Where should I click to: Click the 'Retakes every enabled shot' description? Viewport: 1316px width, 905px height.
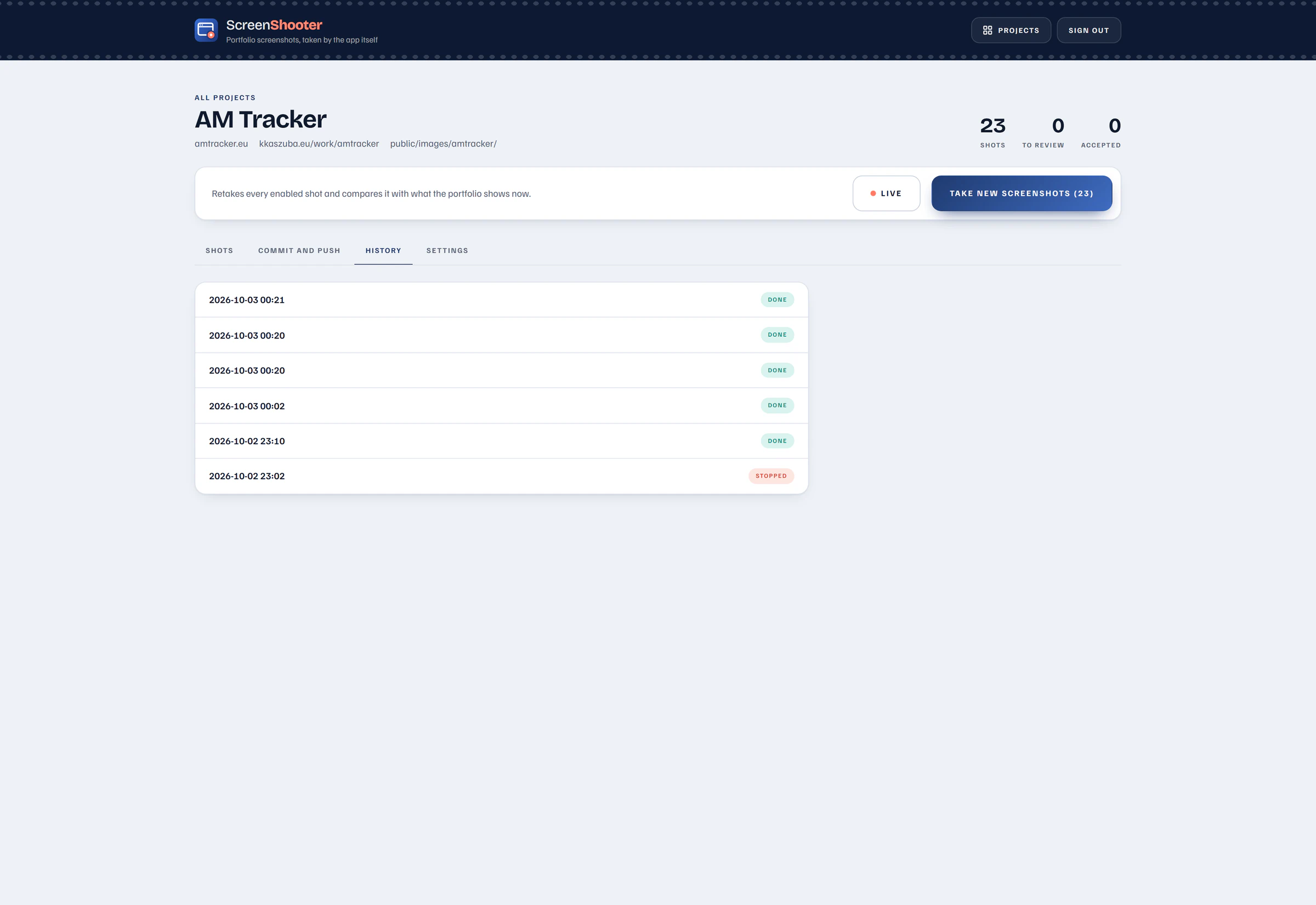(x=371, y=194)
